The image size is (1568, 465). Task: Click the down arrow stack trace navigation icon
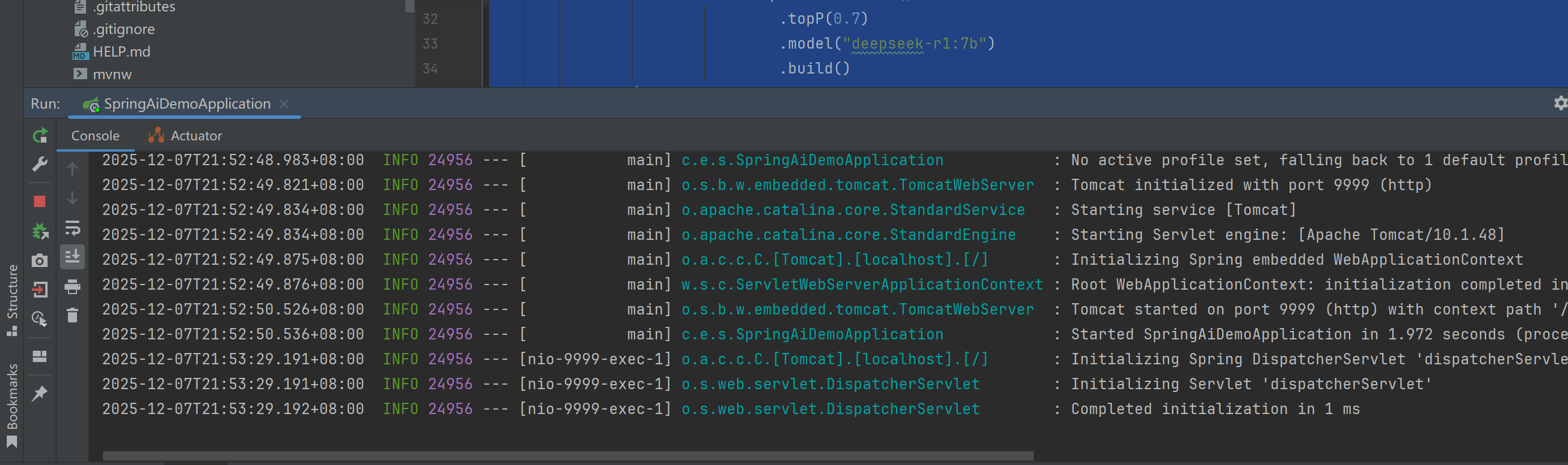click(x=72, y=198)
